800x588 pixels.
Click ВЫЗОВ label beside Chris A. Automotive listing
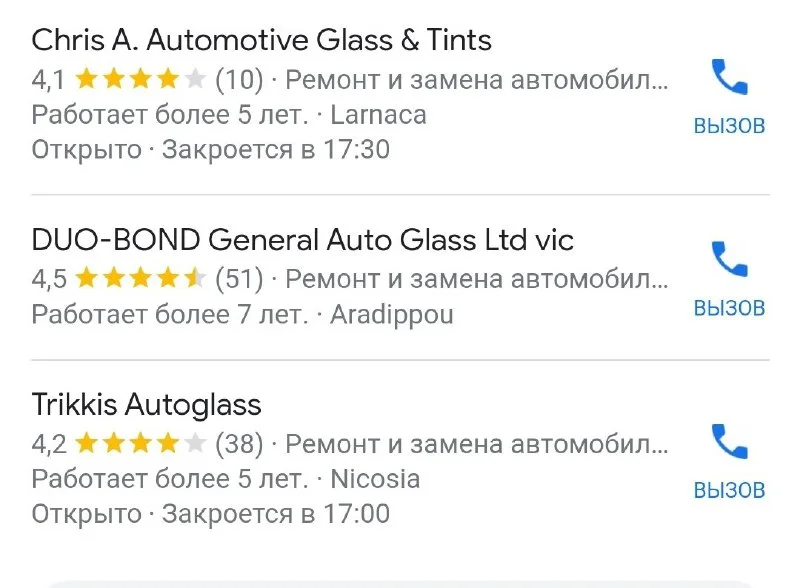tap(730, 126)
